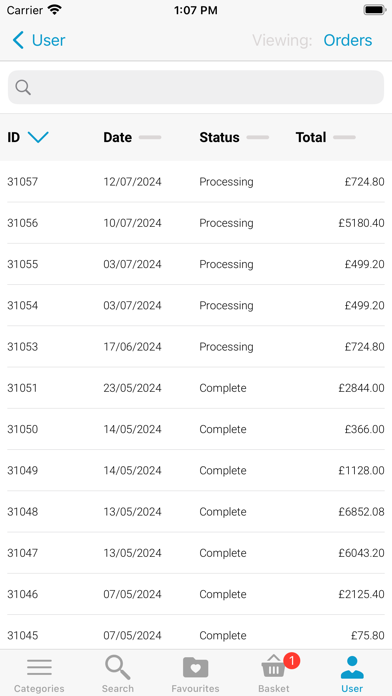Open the Search tab icon

point(118,668)
